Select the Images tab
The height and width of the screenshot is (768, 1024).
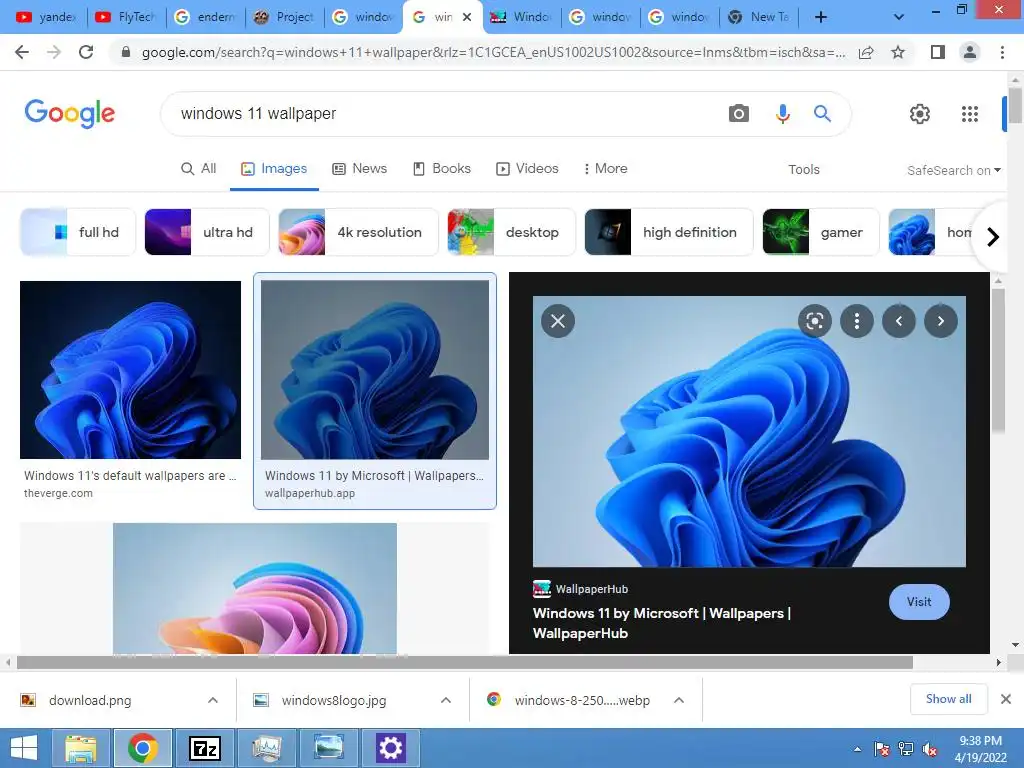click(274, 168)
